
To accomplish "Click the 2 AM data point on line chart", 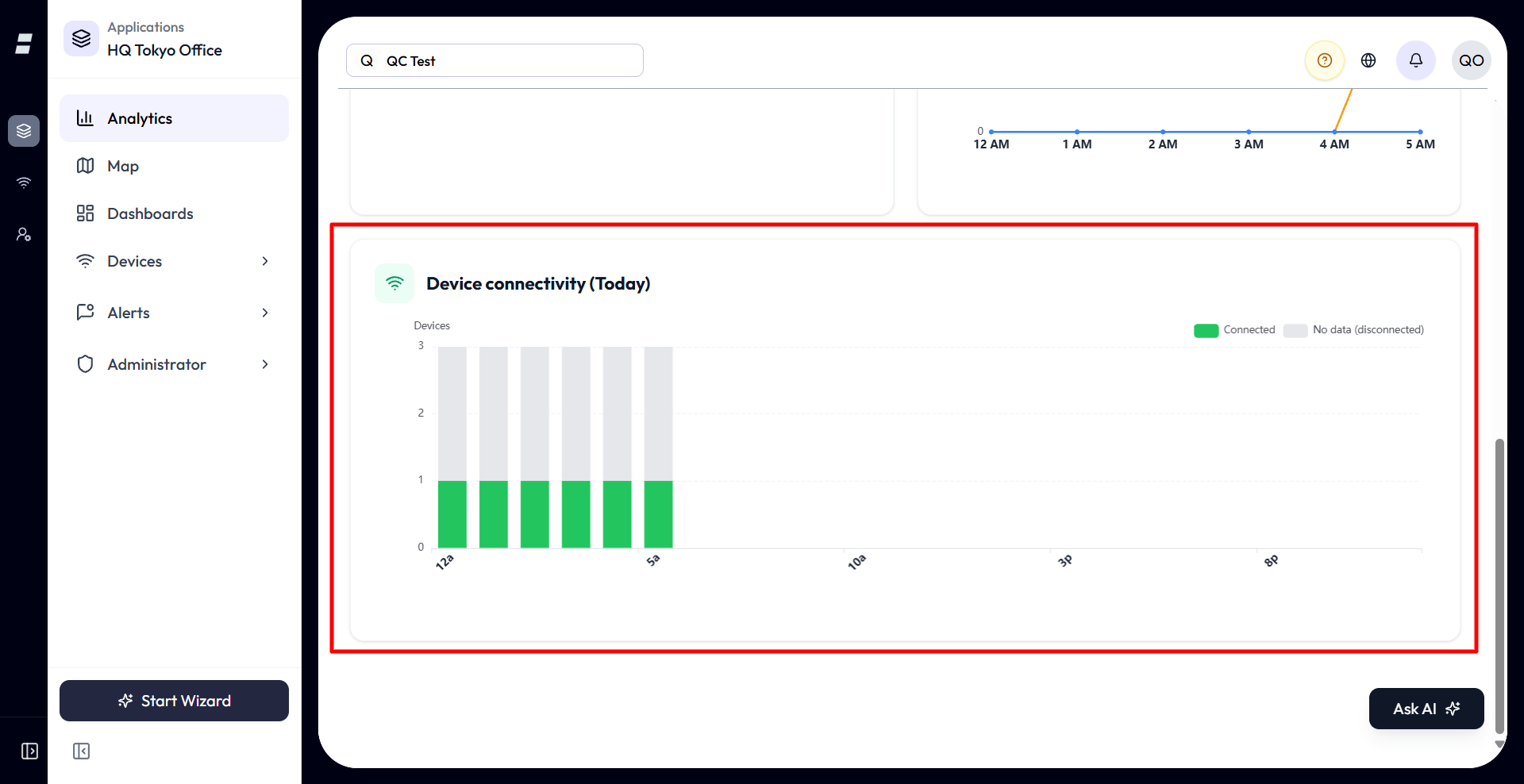I will pos(1163,132).
